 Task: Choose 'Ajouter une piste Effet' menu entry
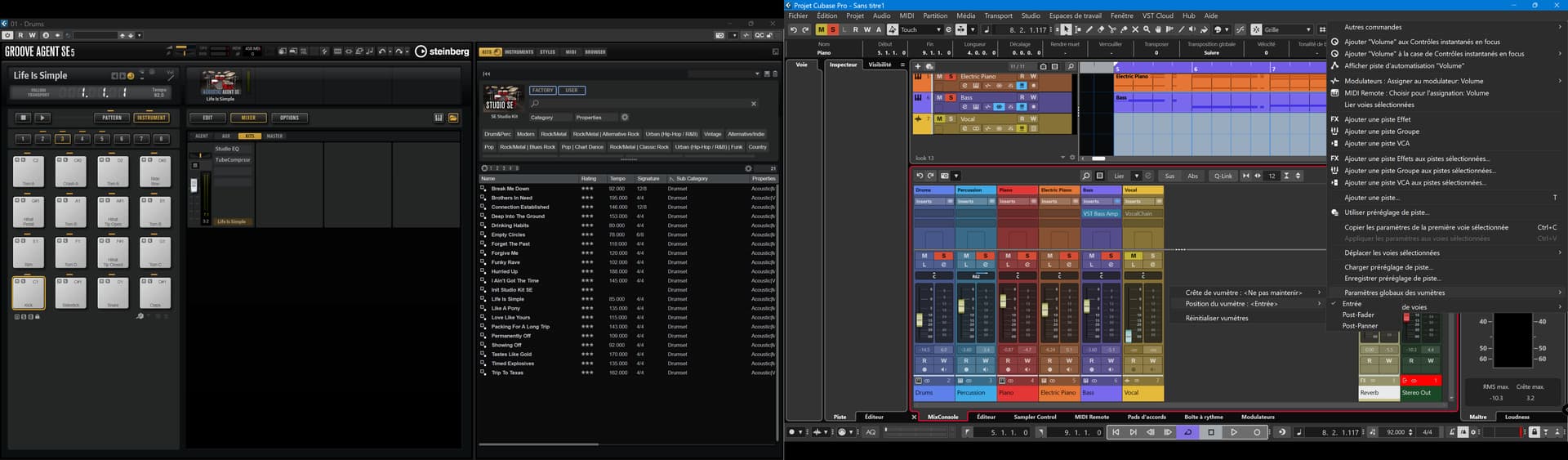pyautogui.click(x=1377, y=119)
